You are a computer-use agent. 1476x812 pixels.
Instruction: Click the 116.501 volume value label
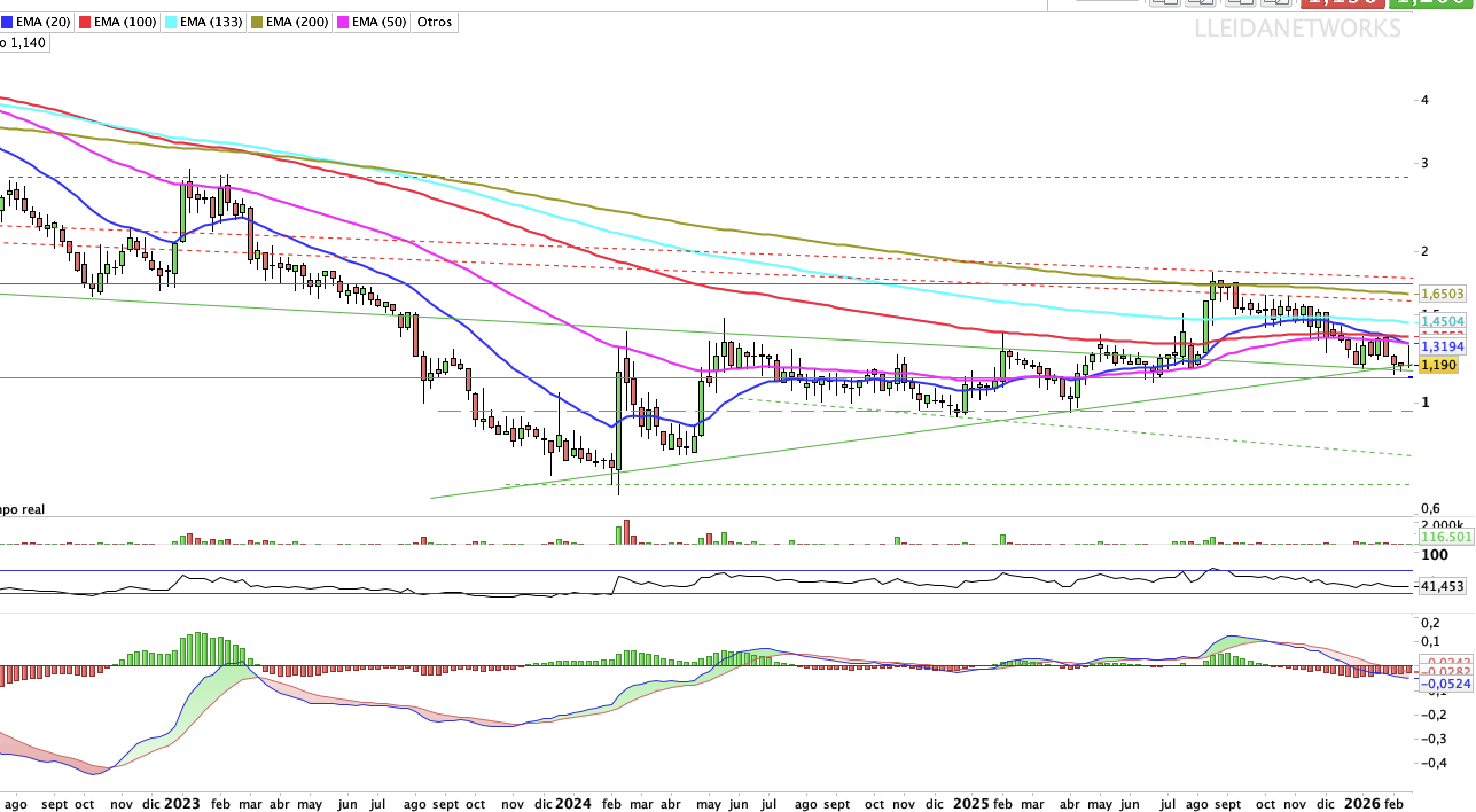coord(1446,537)
